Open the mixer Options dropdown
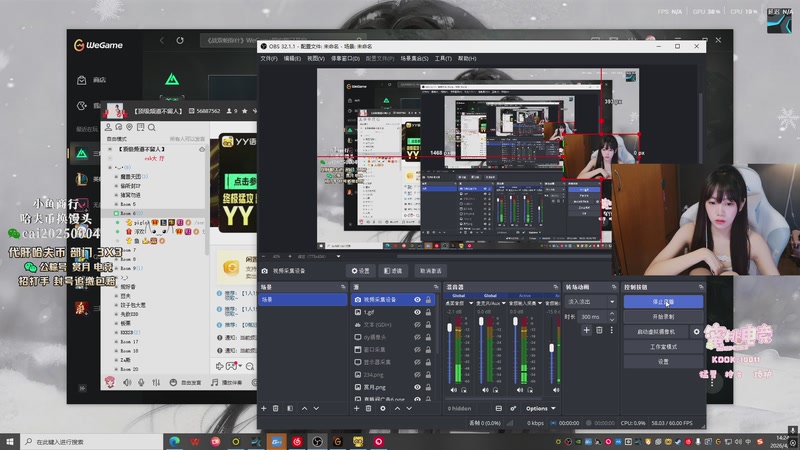Screen dimensions: 800x450 point(541,408)
